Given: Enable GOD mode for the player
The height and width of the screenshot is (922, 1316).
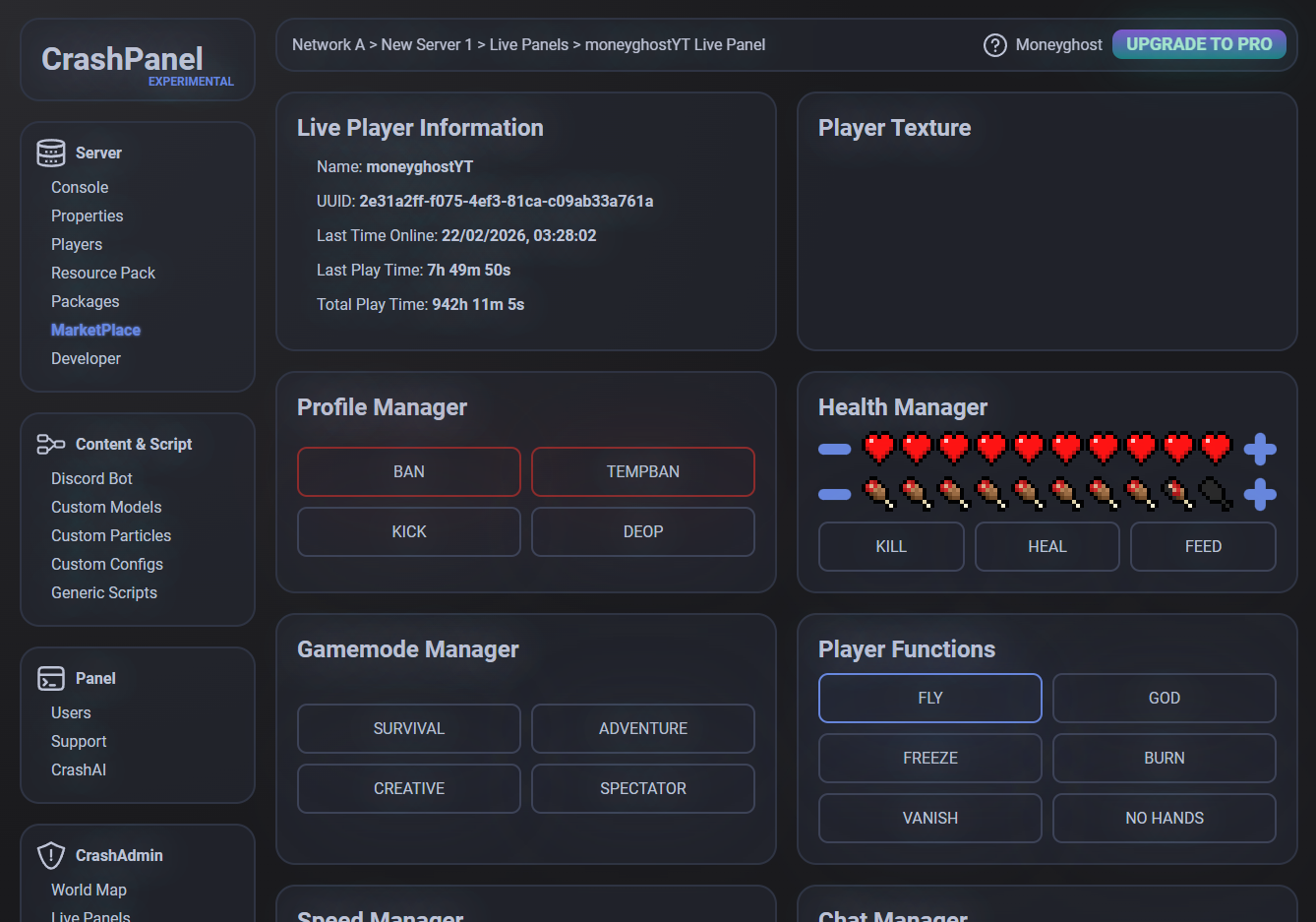Looking at the screenshot, I should click(x=1164, y=698).
